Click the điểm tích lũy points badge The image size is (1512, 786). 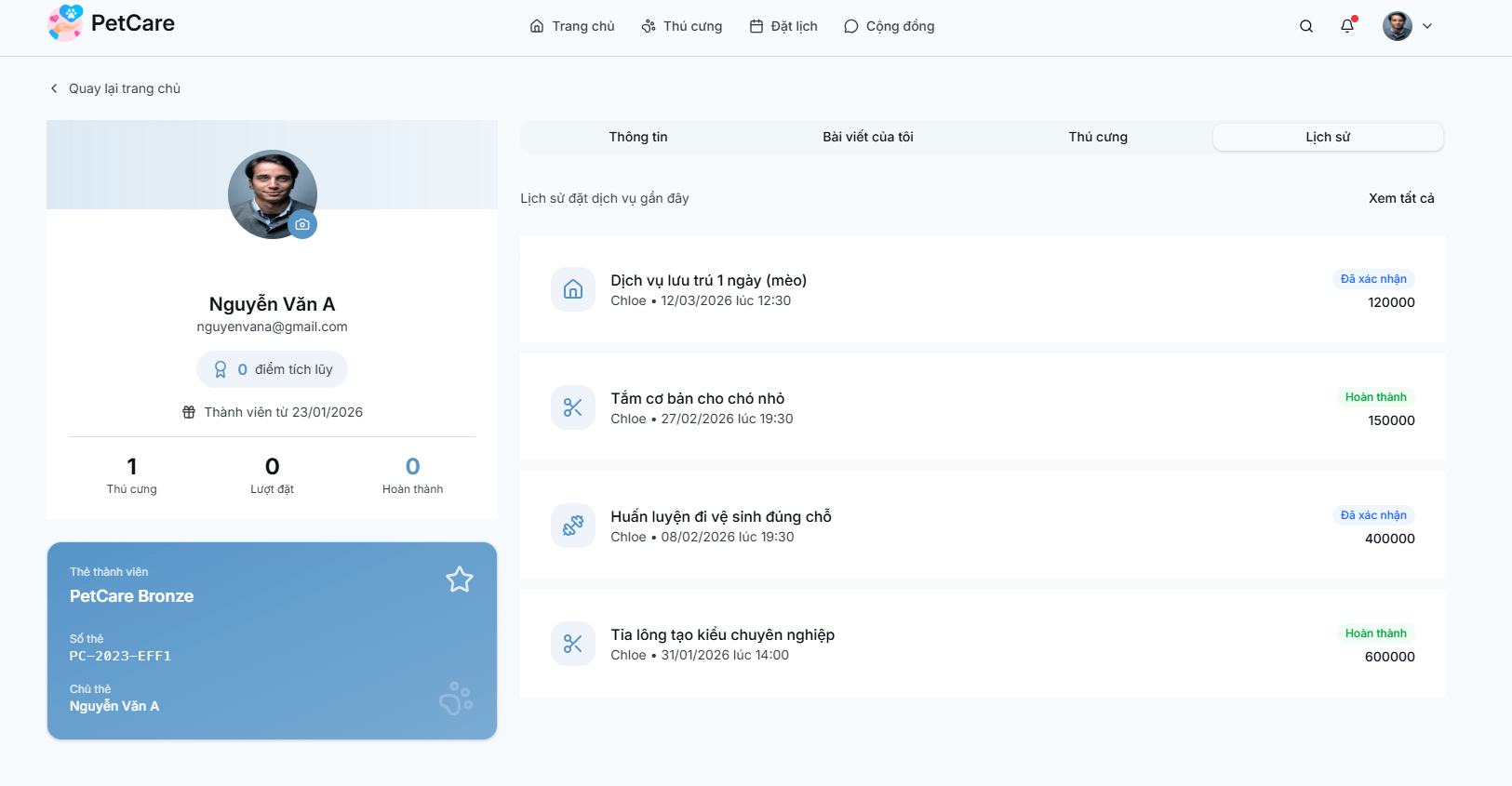(272, 369)
